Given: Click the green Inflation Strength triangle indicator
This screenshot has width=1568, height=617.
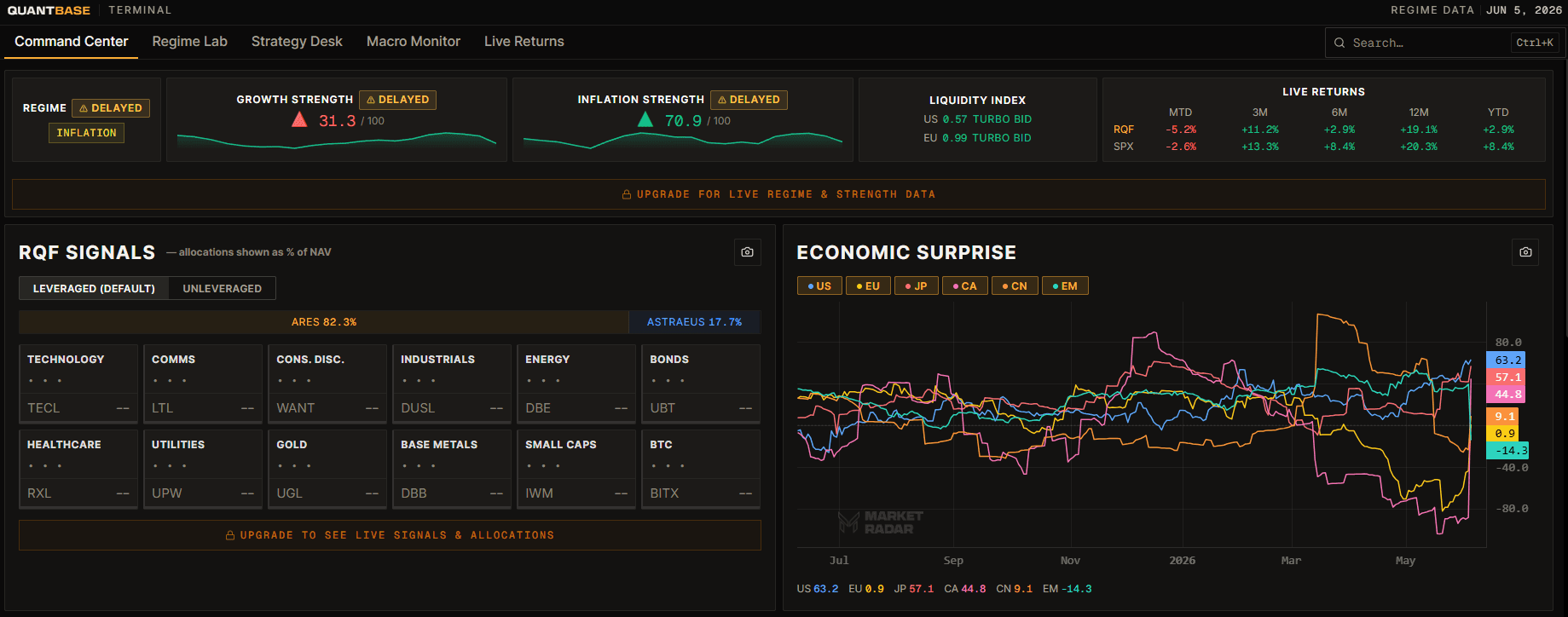Looking at the screenshot, I should coord(645,119).
